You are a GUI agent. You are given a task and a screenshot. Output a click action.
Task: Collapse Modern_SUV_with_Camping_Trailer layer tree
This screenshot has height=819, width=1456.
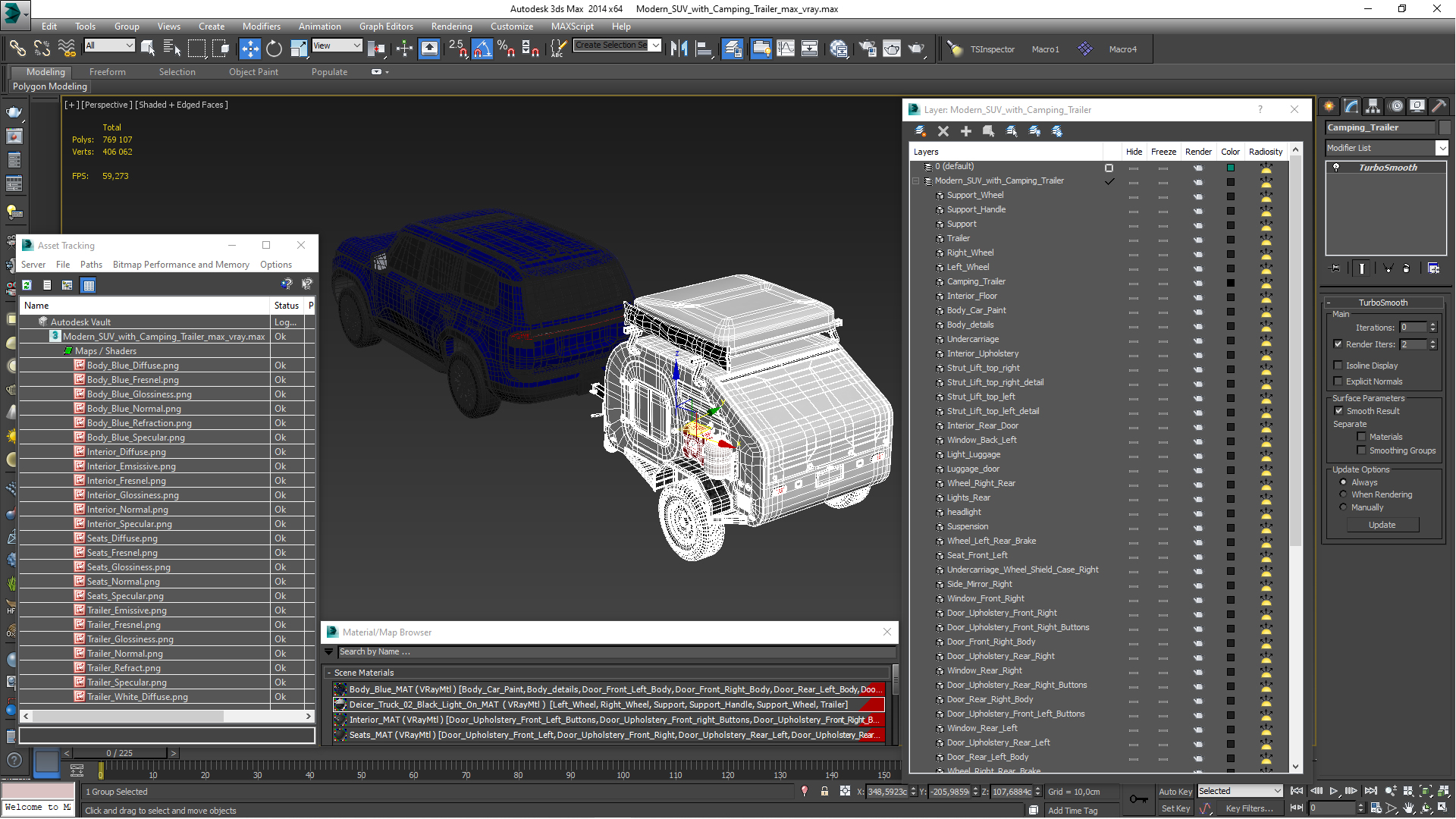click(x=916, y=181)
